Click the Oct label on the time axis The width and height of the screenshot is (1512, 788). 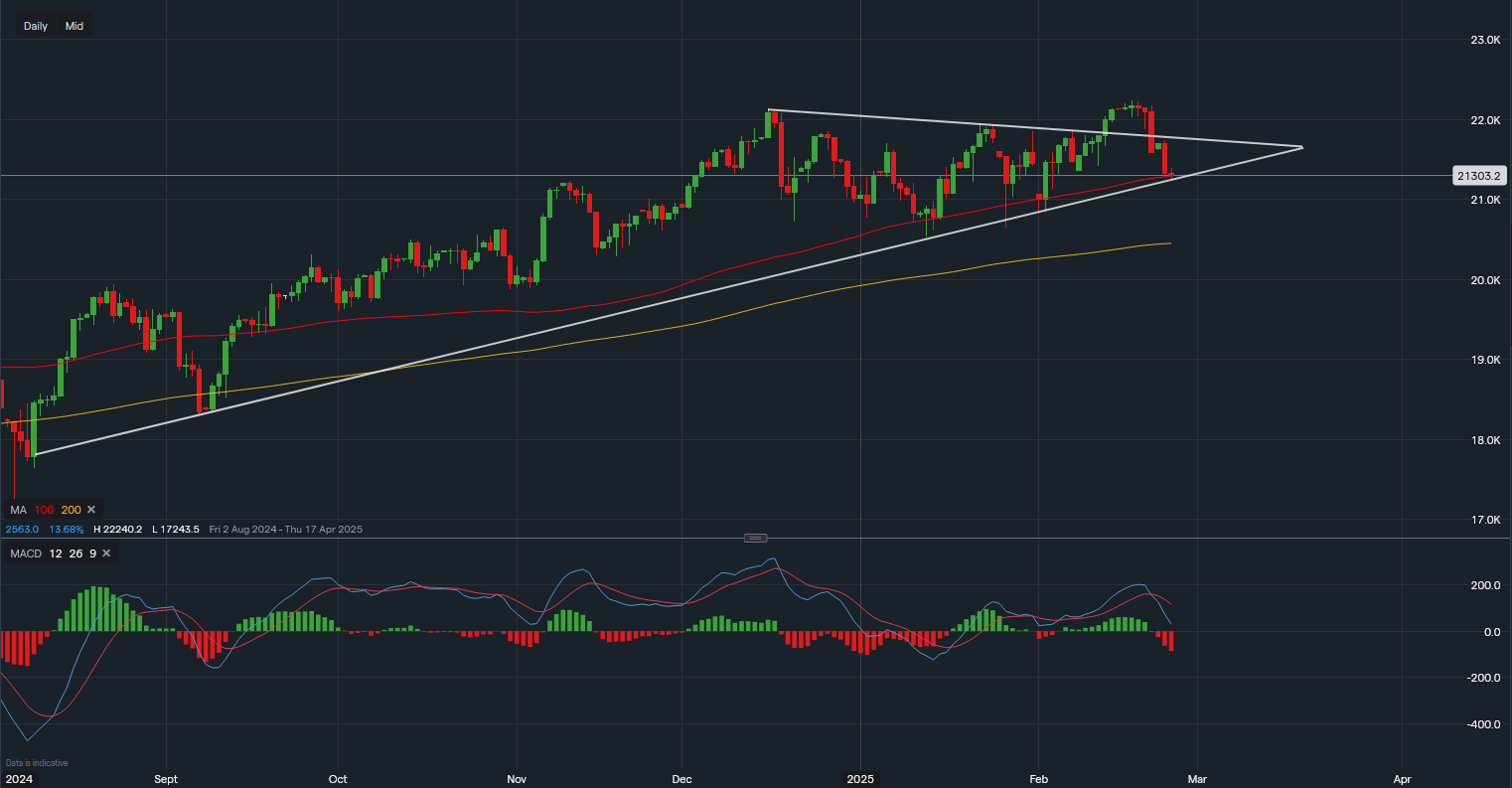338,780
